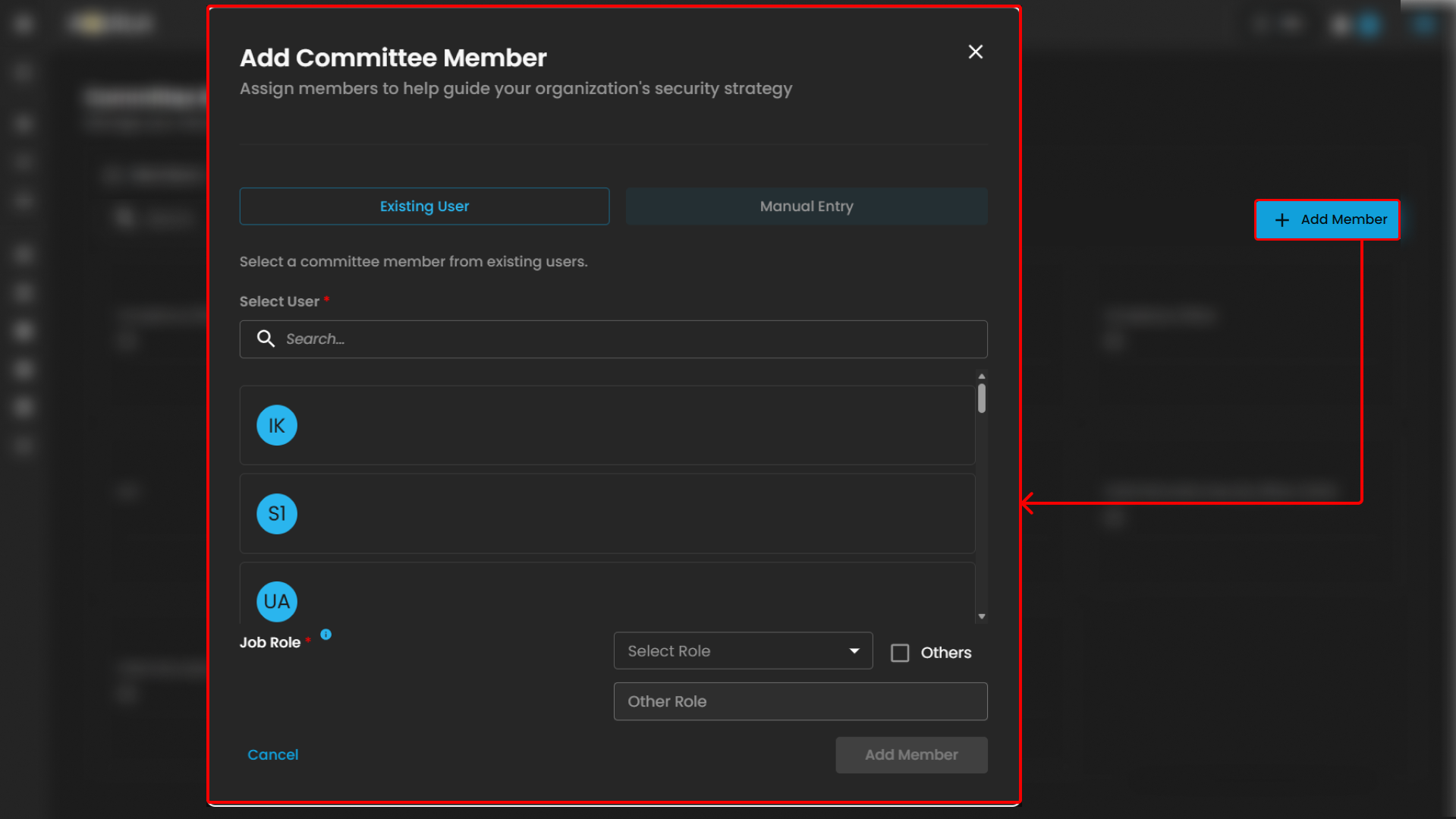Click the Select Role dropdown arrow
The image size is (1456, 819).
pos(854,651)
